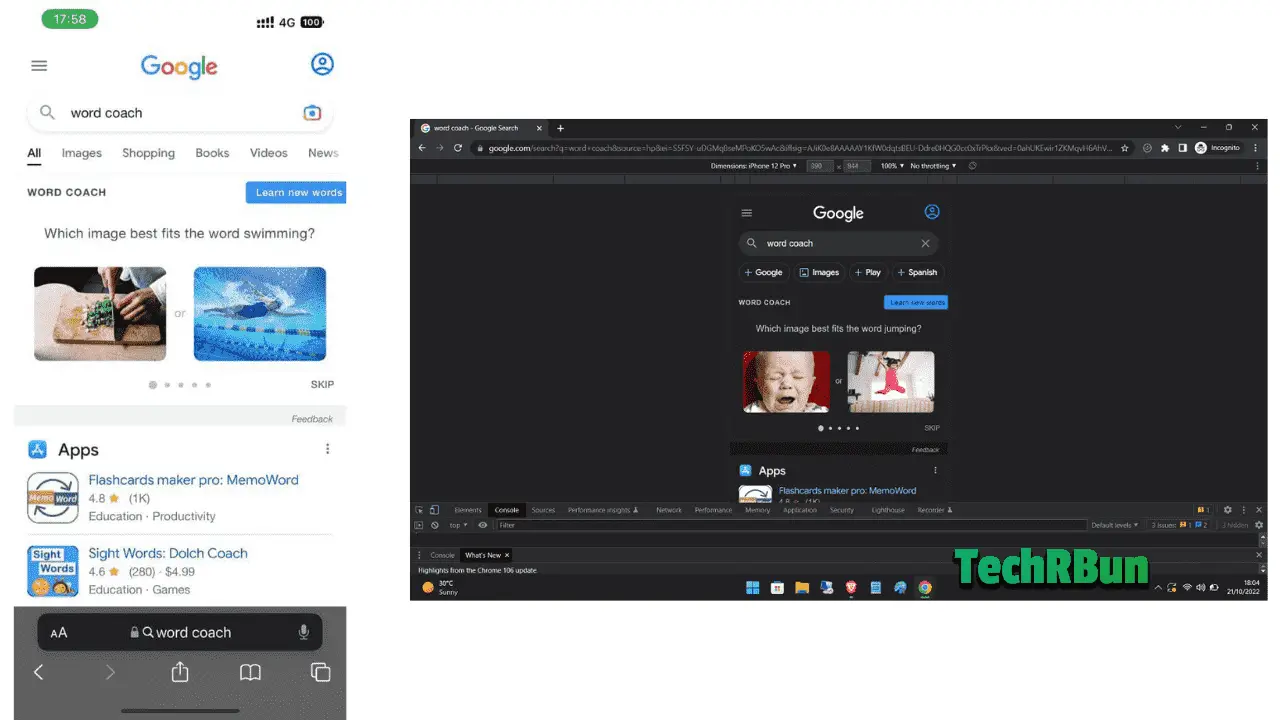Image resolution: width=1280 pixels, height=720 pixels.
Task: Toggle the device toolbar icon in DevTools
Action: tap(434, 510)
